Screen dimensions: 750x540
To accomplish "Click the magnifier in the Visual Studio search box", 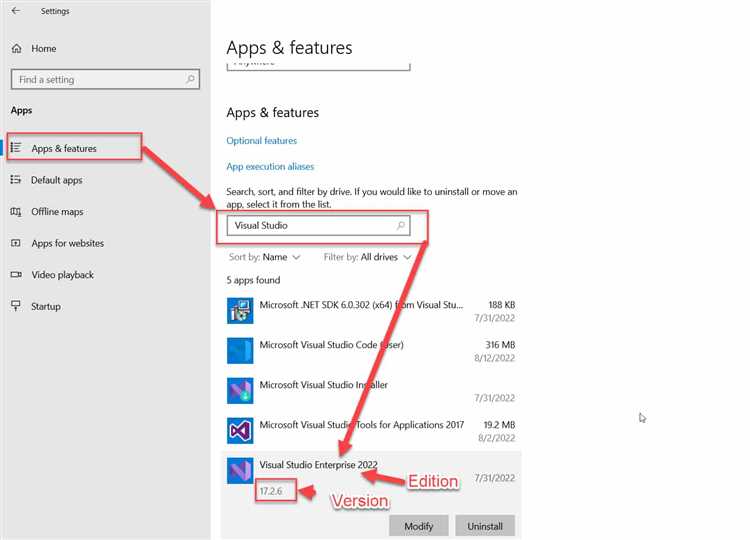I will point(401,225).
